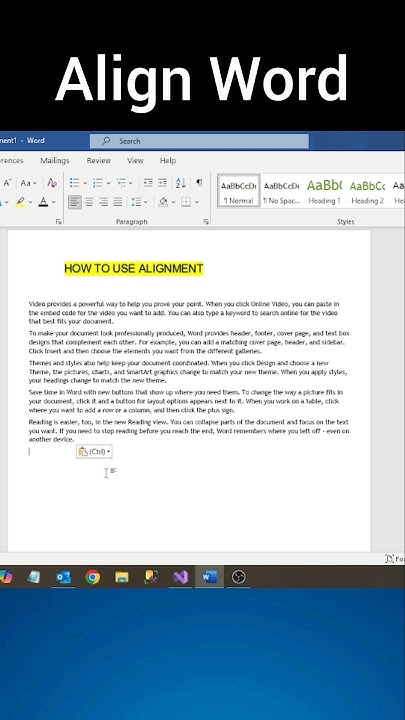Toggle Show/Hide paragraph marks
Viewport: 405px width, 720px height.
click(199, 183)
